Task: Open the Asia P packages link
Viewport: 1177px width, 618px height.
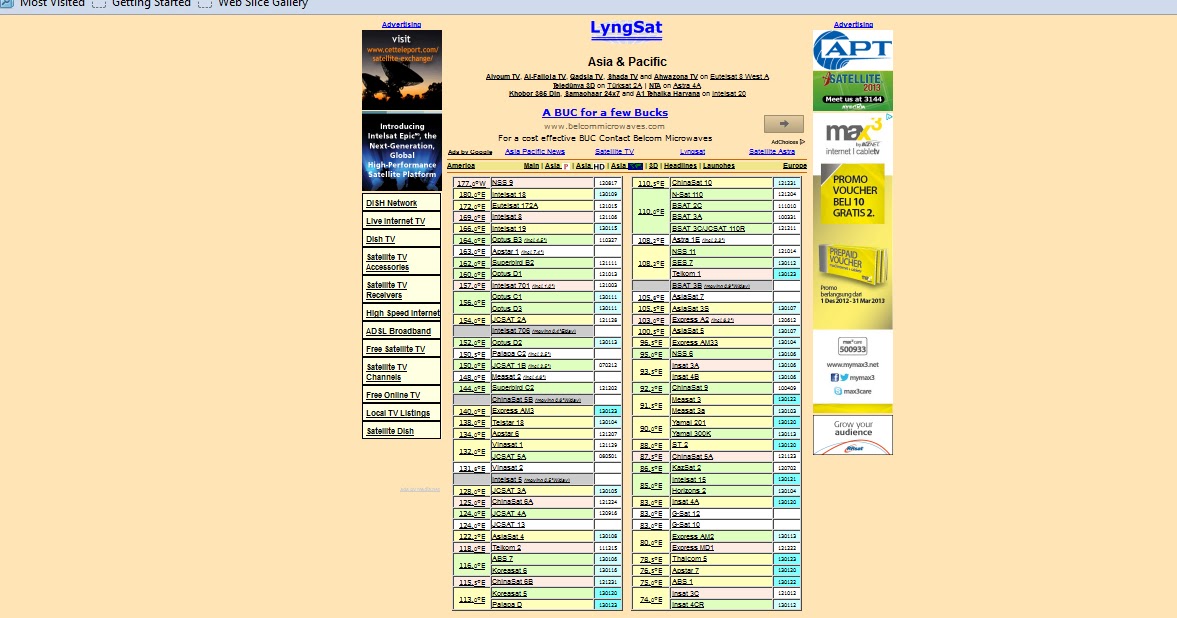Action: pyautogui.click(x=556, y=166)
